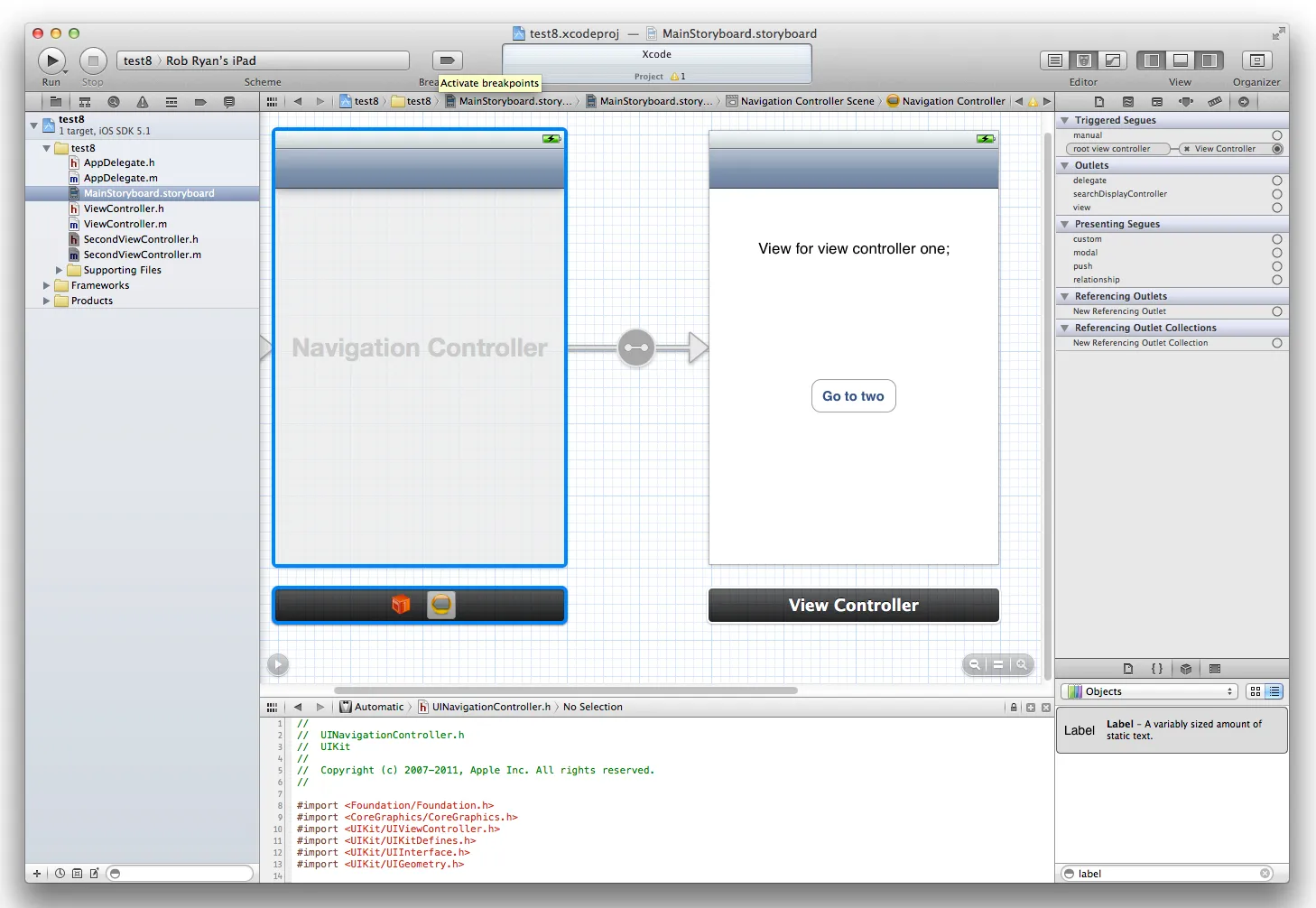The image size is (1316, 908).
Task: Open the Objects library dropdown
Action: (x=1151, y=691)
